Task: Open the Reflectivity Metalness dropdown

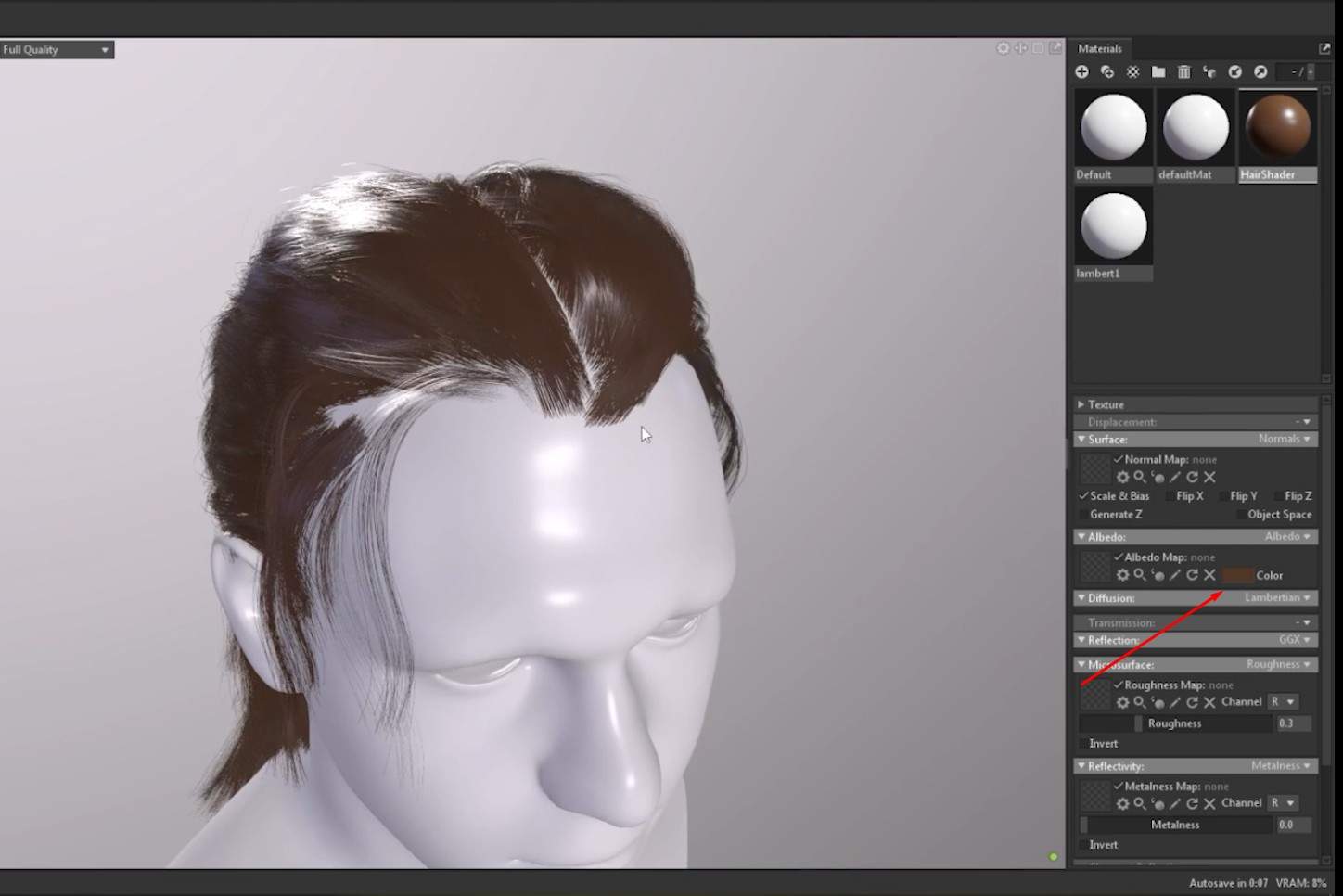Action: pyautogui.click(x=1281, y=766)
